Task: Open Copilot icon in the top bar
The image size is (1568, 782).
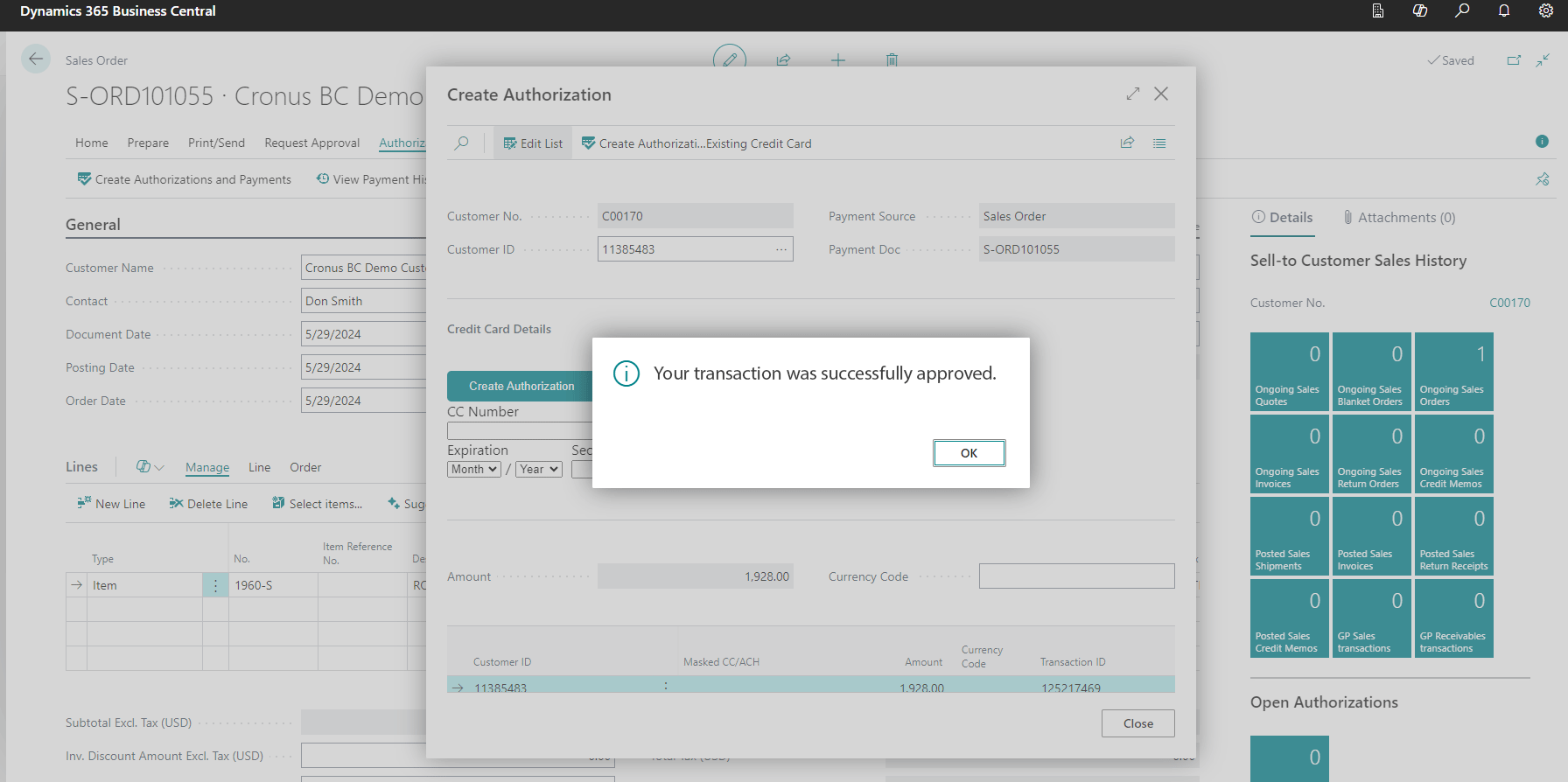Action: [1420, 11]
